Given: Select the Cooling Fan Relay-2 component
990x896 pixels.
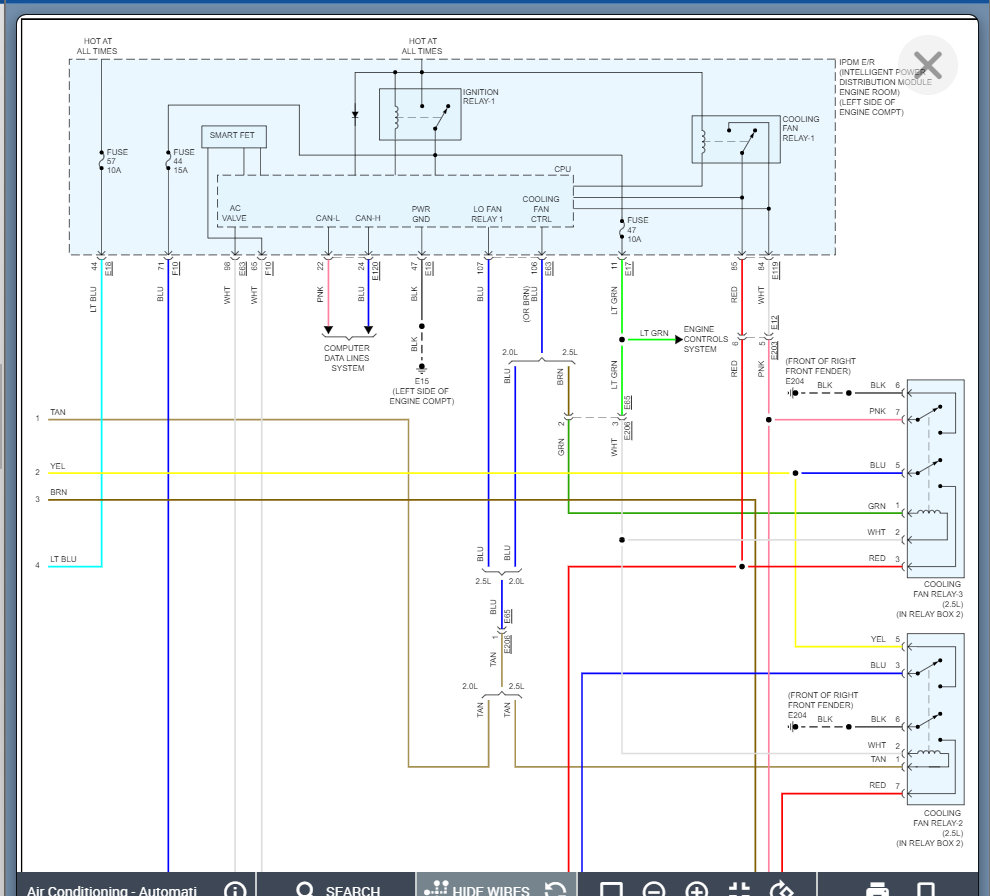Looking at the screenshot, I should tap(935, 717).
